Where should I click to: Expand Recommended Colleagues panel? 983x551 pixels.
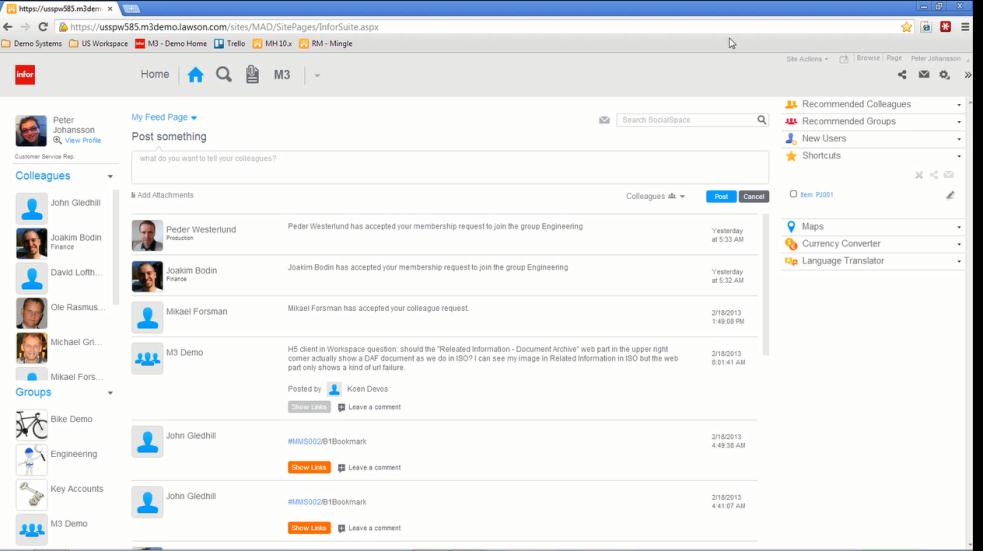pyautogui.click(x=873, y=104)
